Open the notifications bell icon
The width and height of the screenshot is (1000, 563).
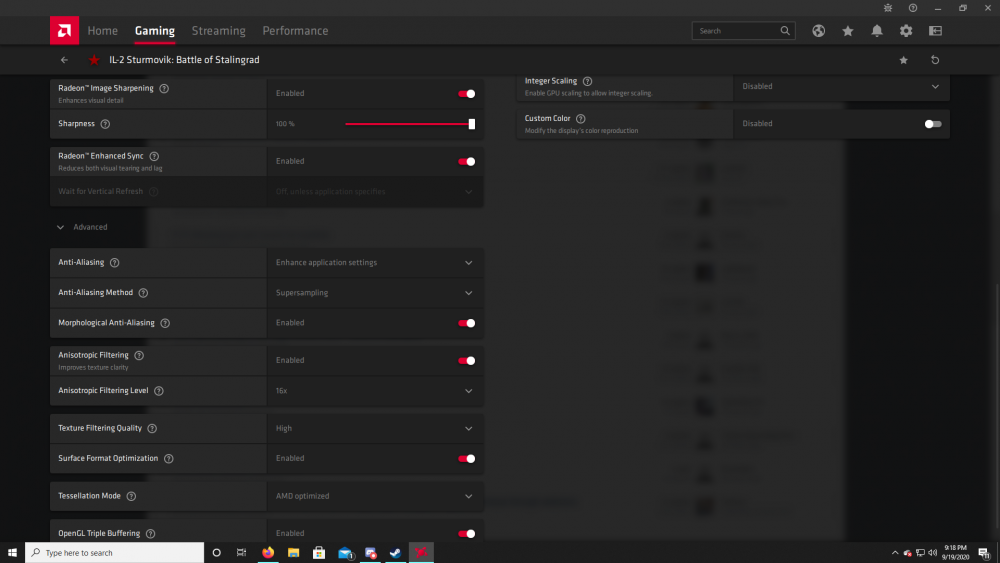coord(877,31)
